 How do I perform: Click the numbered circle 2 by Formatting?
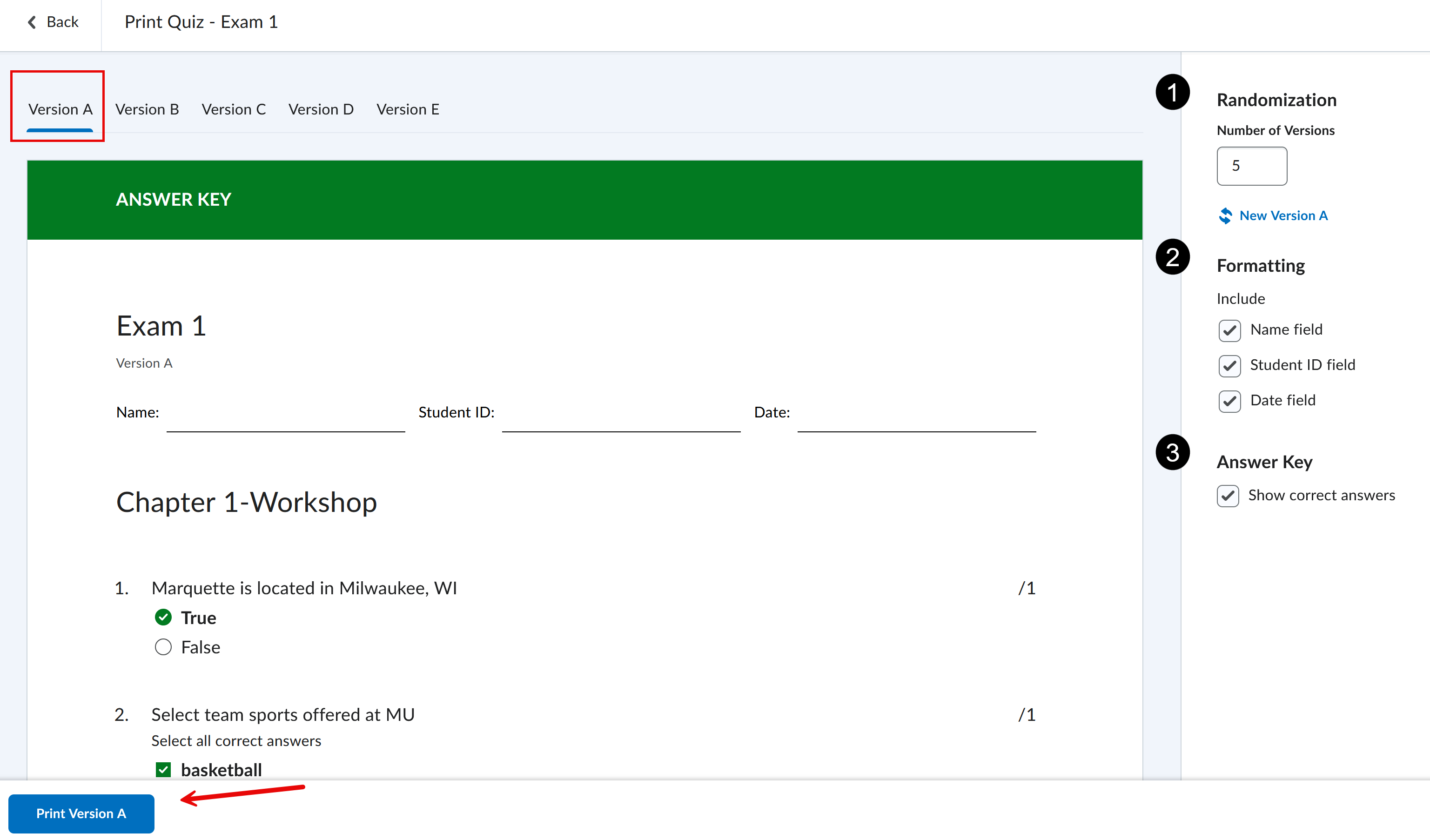click(x=1172, y=257)
